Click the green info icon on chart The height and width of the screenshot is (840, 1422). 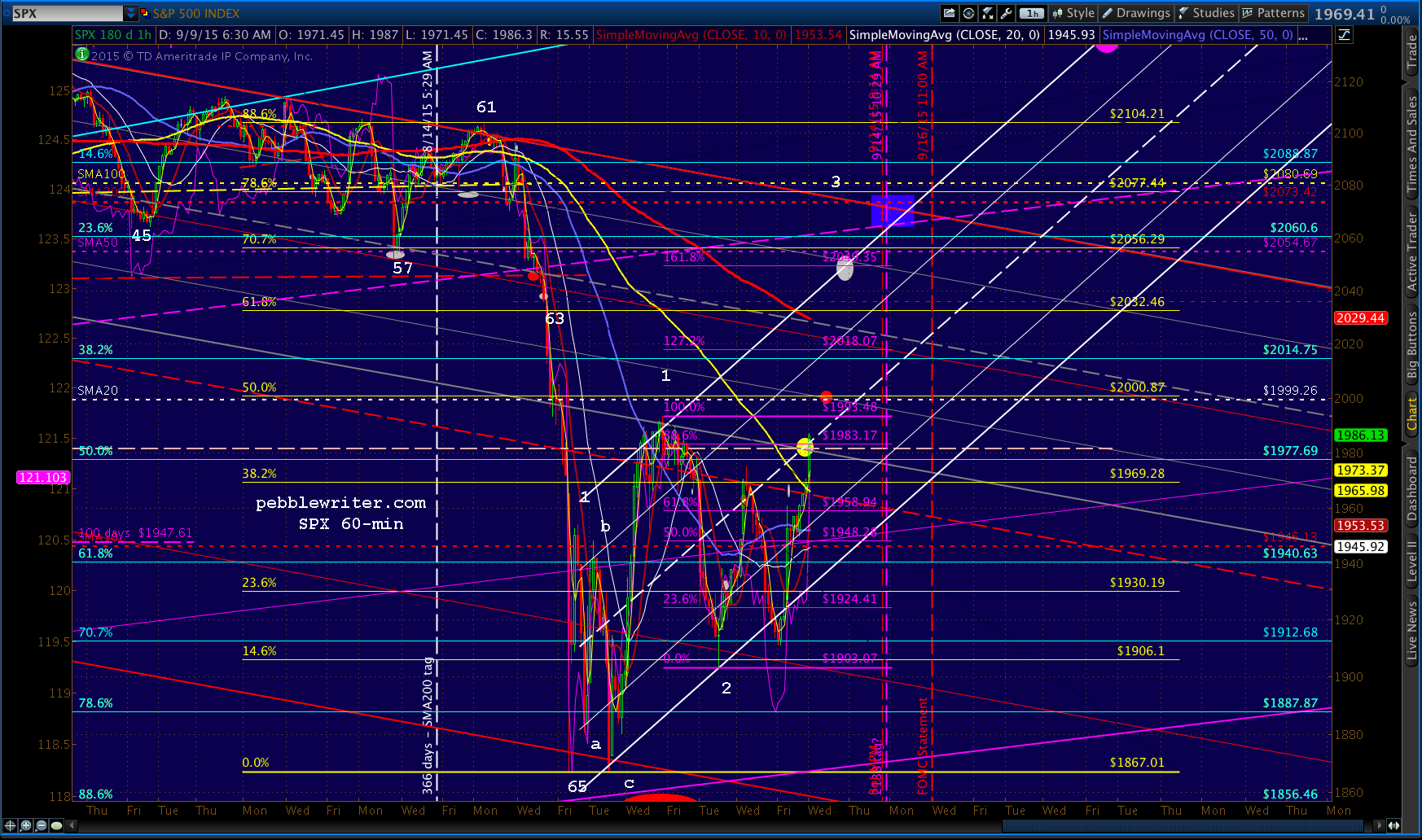(x=81, y=55)
